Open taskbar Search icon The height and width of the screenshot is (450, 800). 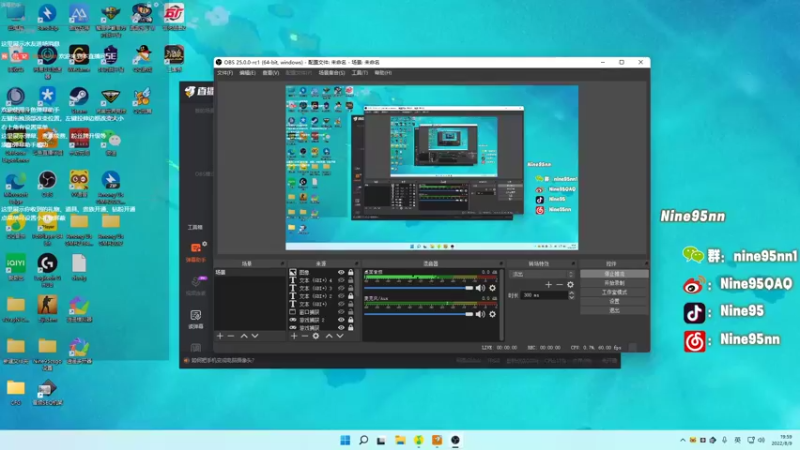point(363,440)
